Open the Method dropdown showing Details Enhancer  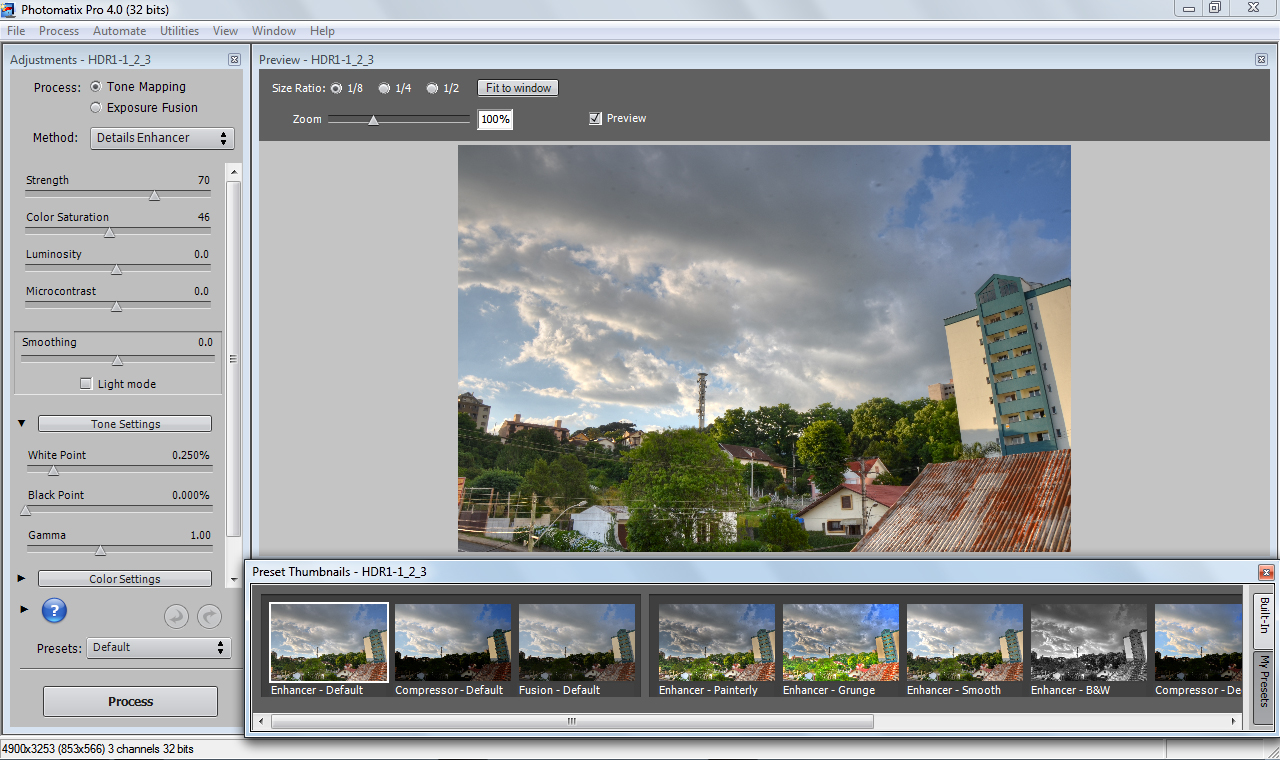click(162, 138)
